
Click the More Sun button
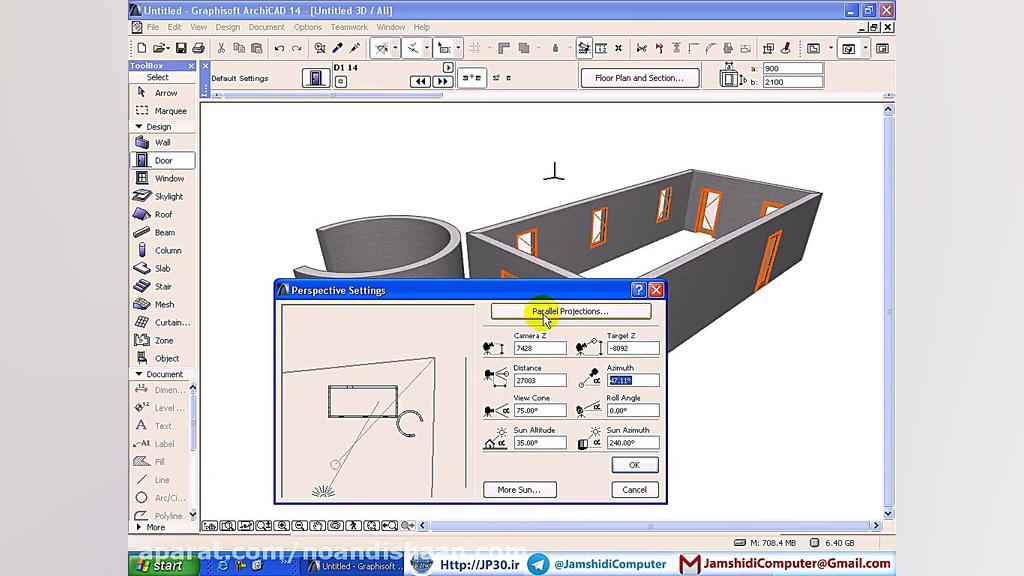[x=520, y=490]
